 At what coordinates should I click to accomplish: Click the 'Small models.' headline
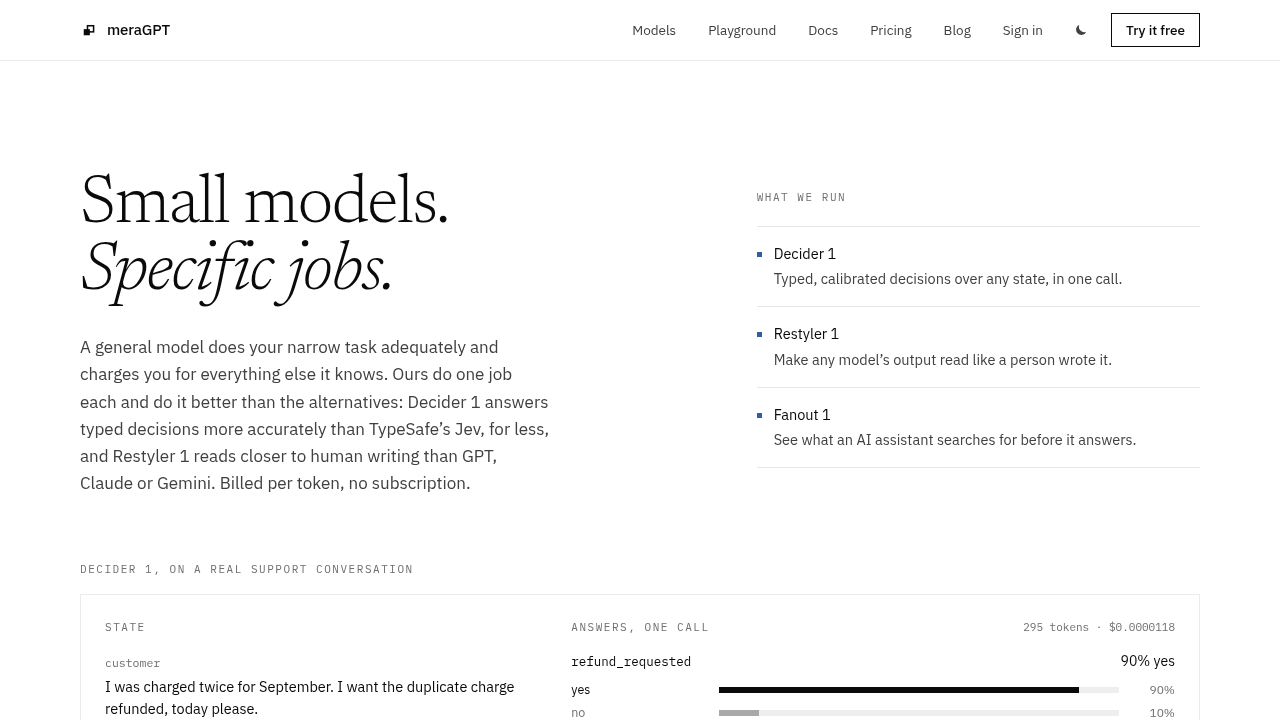coord(264,200)
